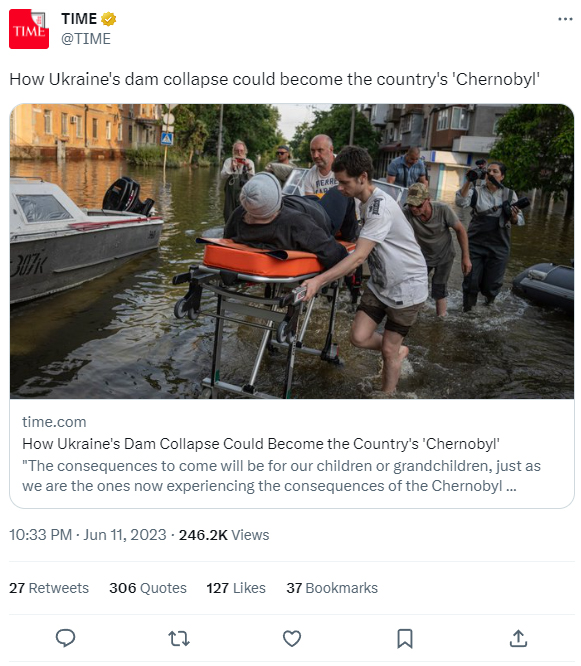
Task: Open the flood rescue photo thumbnail
Action: (292, 251)
